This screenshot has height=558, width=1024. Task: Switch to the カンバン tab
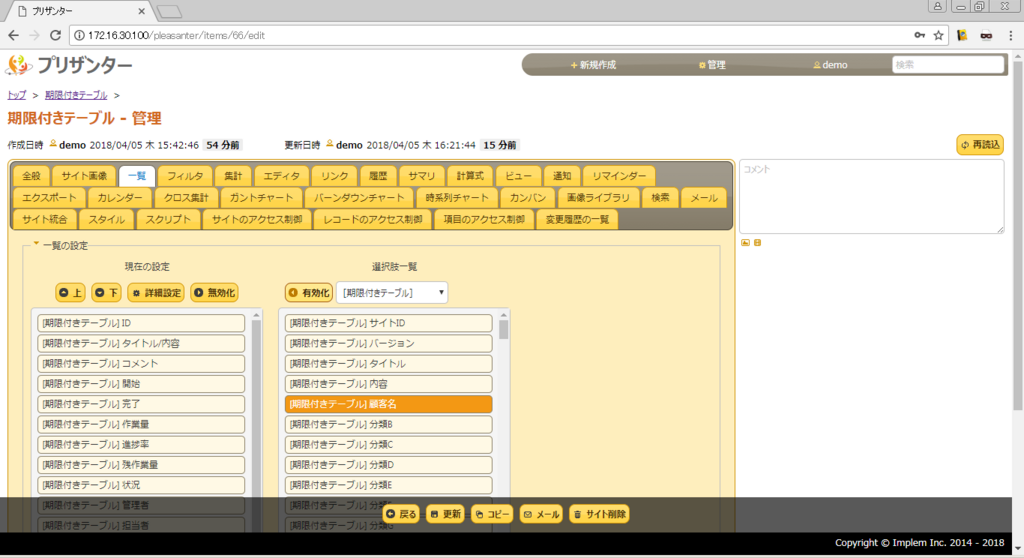tap(528, 197)
